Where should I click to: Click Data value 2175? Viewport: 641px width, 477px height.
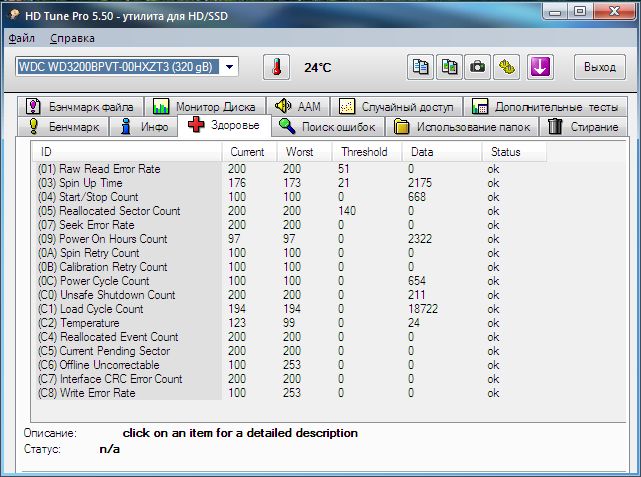click(420, 183)
